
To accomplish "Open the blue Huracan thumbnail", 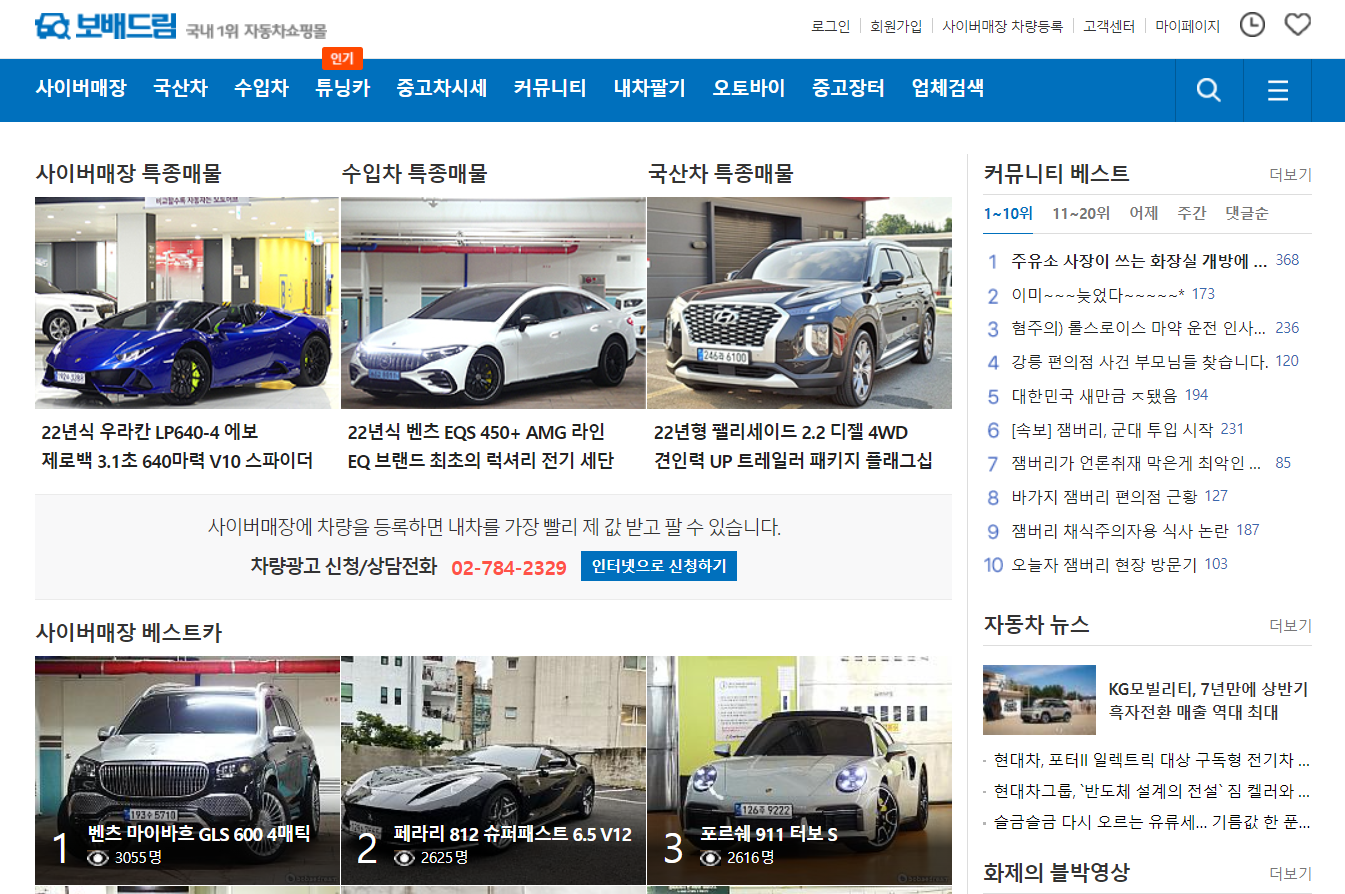I will coord(187,303).
